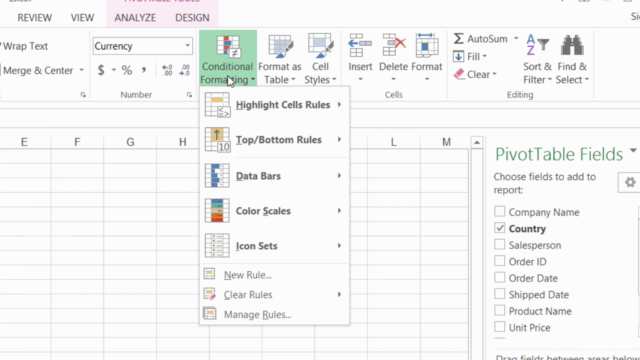Image resolution: width=640 pixels, height=360 pixels.
Task: Check the Unit Price field
Action: (x=500, y=327)
